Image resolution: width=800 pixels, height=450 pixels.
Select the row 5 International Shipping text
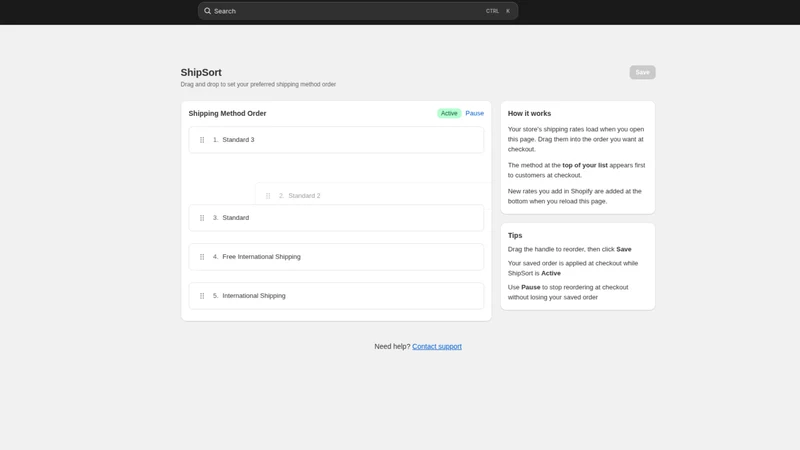(254, 296)
